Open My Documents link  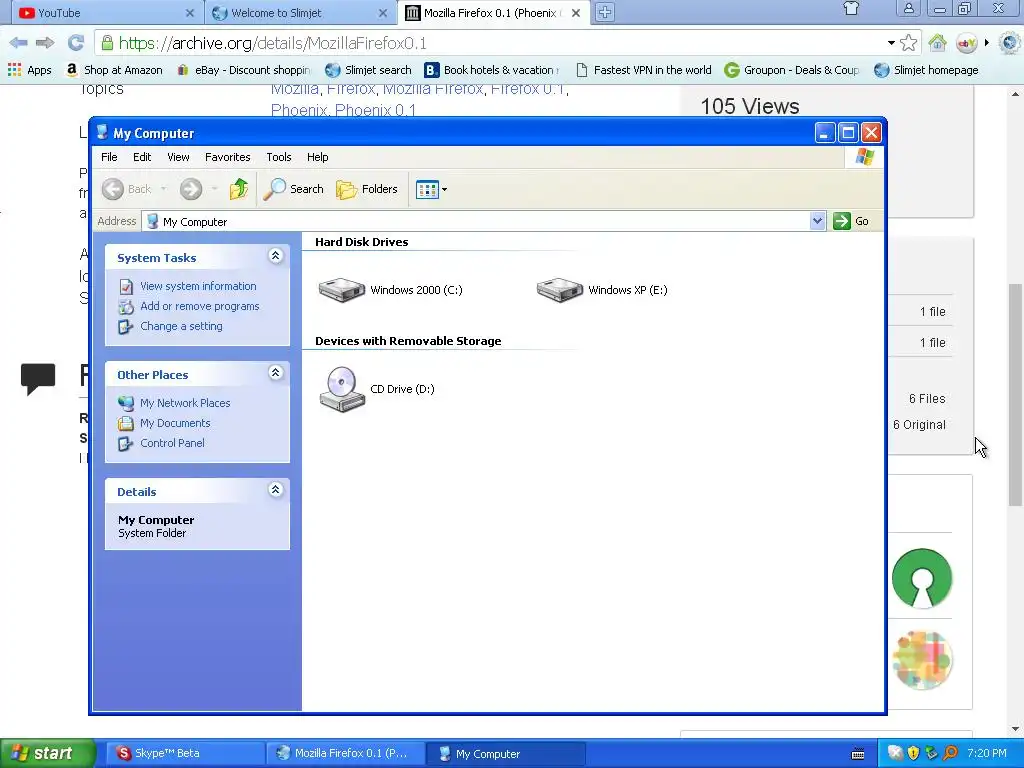pos(175,423)
